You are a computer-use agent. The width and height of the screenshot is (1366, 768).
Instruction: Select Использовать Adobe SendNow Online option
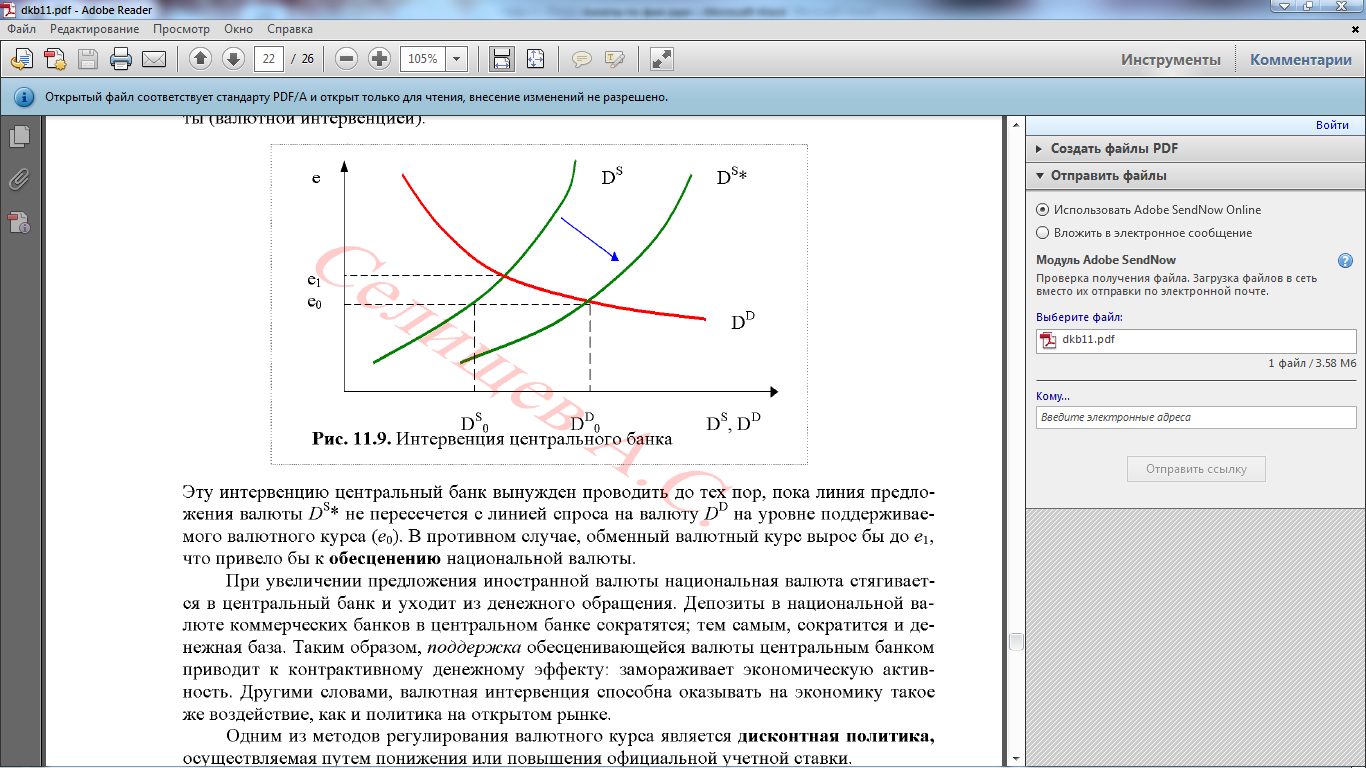click(x=1149, y=210)
